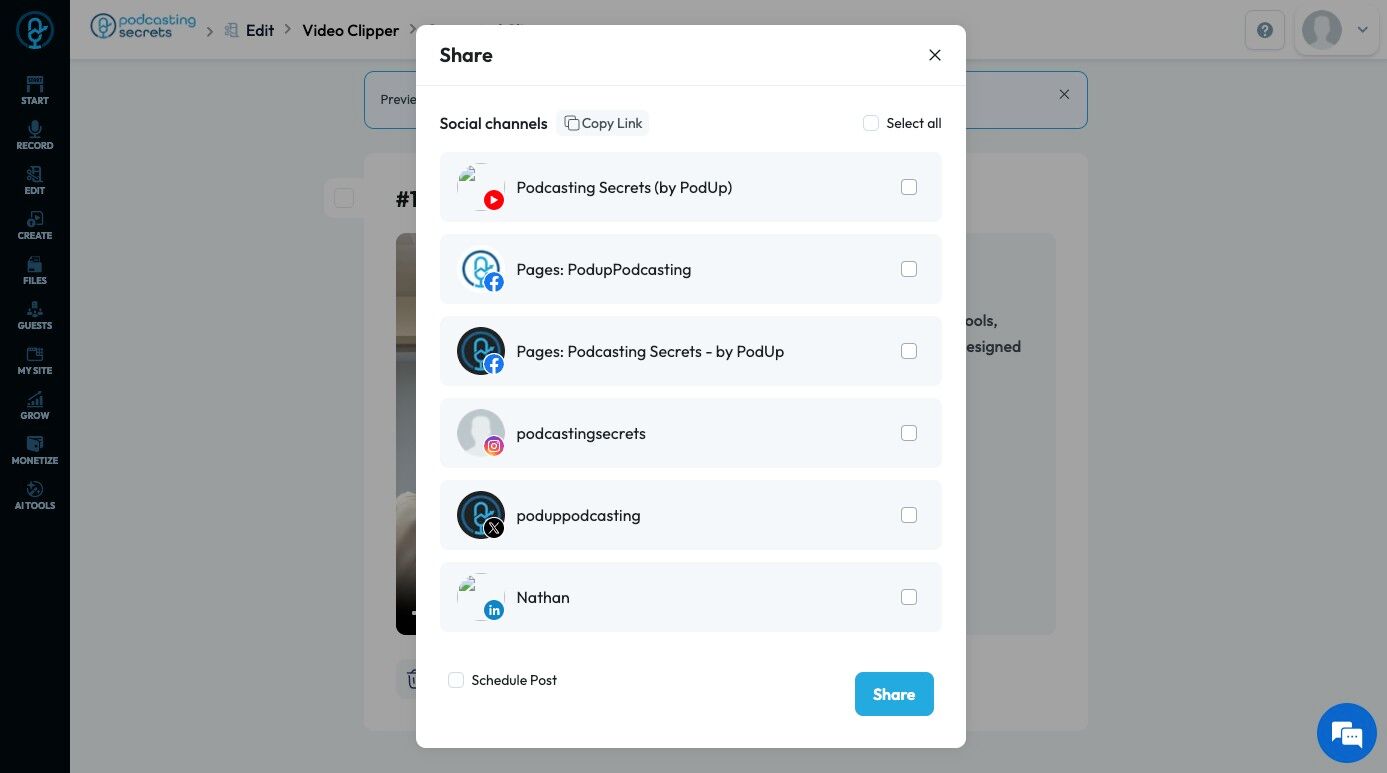Tick the clip #1 checkbox behind dialog

[x=344, y=198]
